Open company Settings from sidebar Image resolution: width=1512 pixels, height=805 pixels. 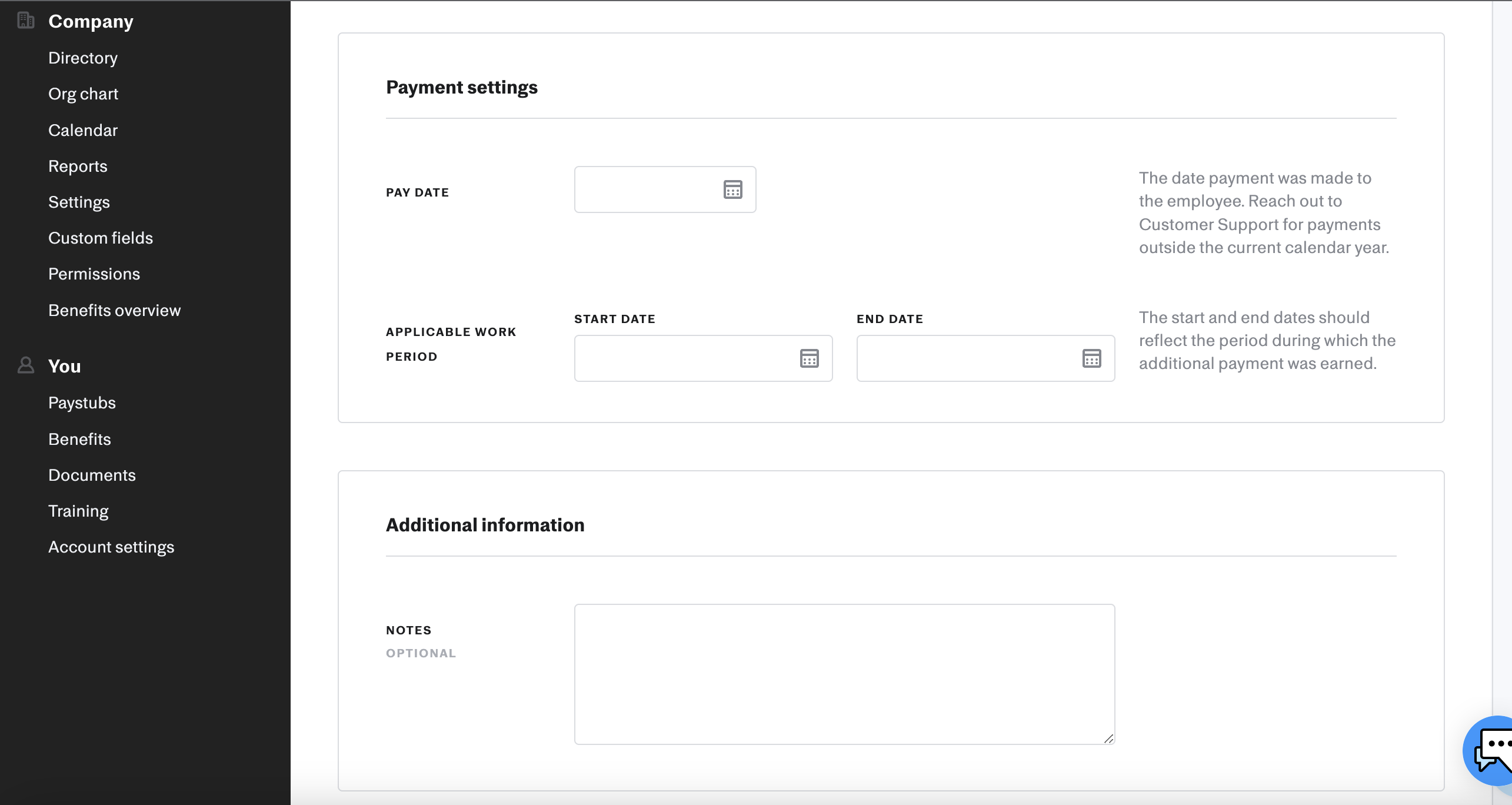coord(79,202)
